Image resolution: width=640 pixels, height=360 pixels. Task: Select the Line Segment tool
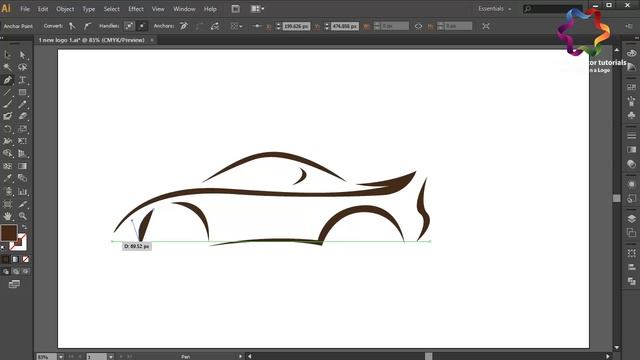pos(7,92)
